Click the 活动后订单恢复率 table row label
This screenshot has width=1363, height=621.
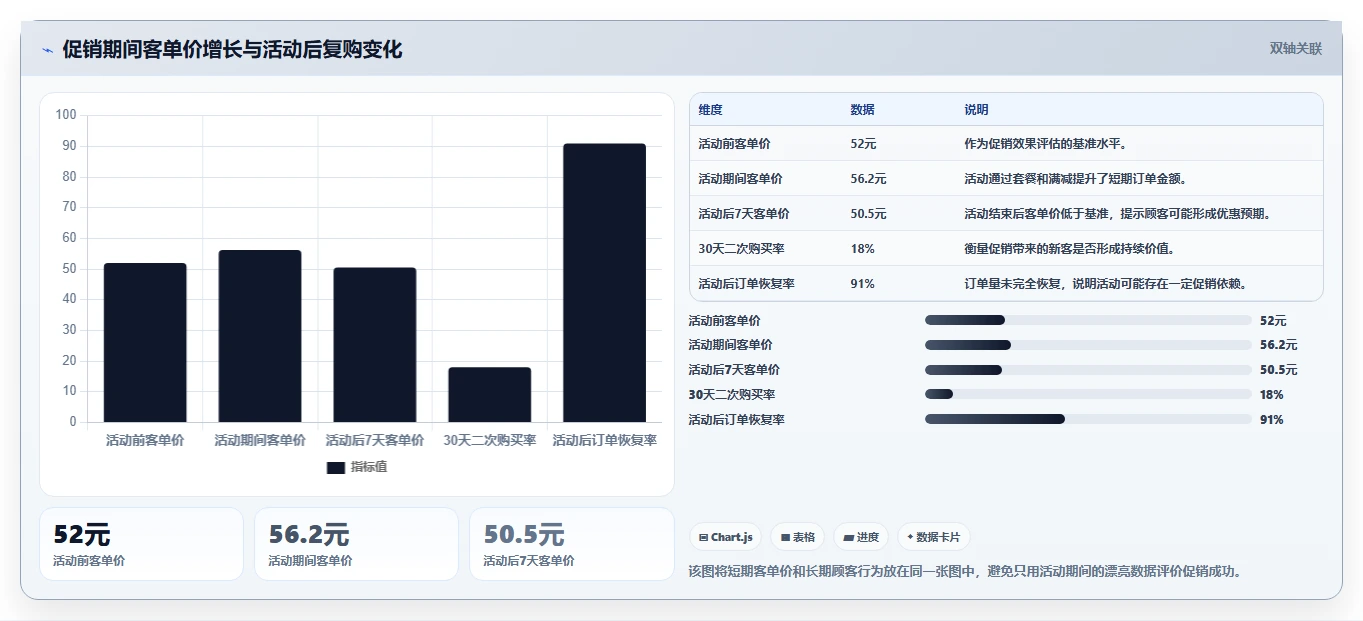(746, 284)
